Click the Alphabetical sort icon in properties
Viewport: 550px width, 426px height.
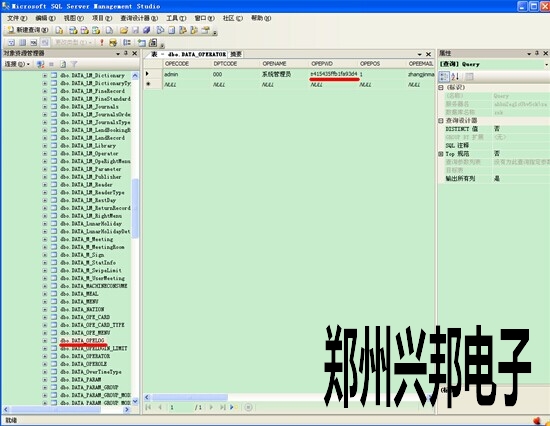[x=455, y=76]
